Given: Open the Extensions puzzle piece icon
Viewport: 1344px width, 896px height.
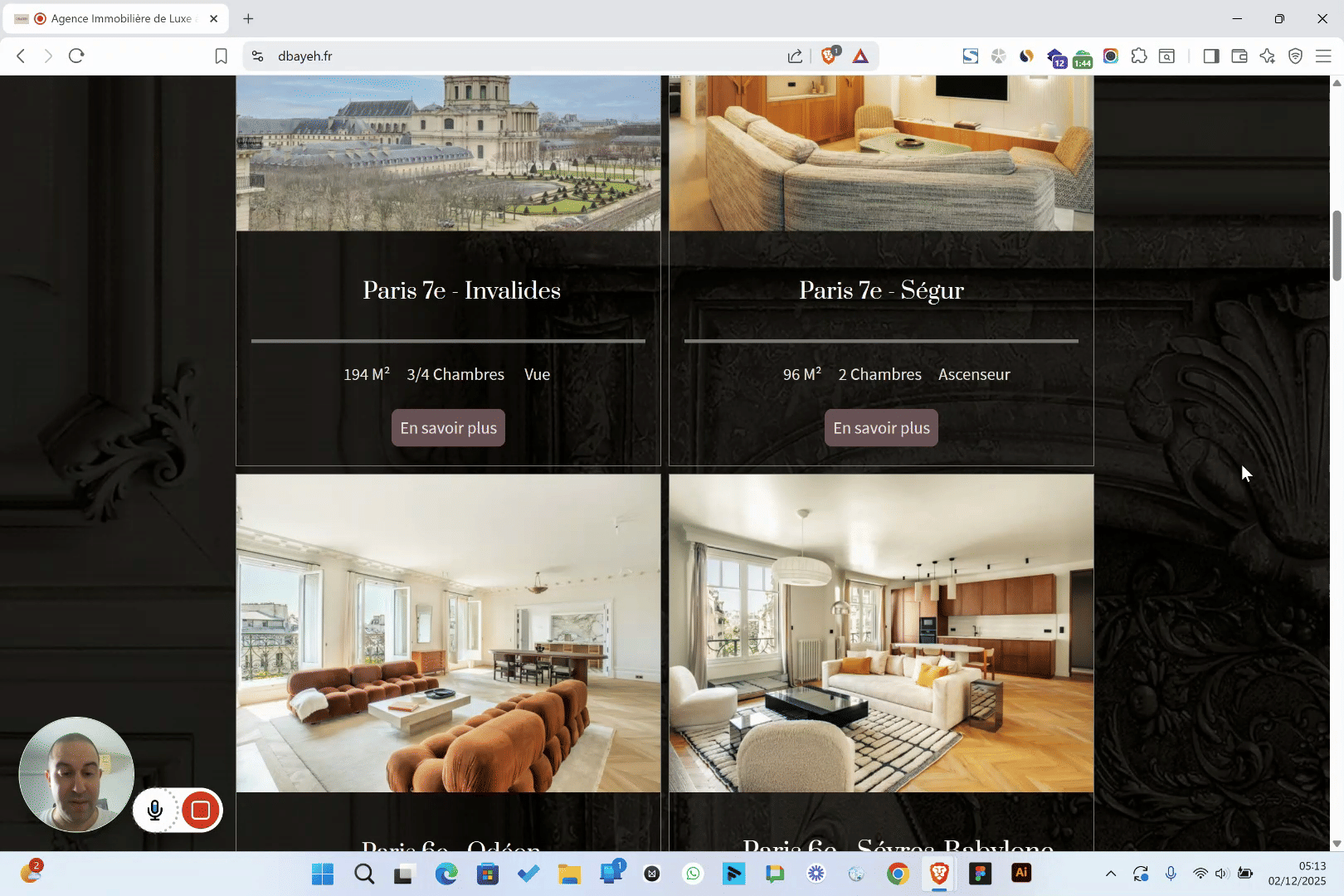Looking at the screenshot, I should click(x=1139, y=56).
